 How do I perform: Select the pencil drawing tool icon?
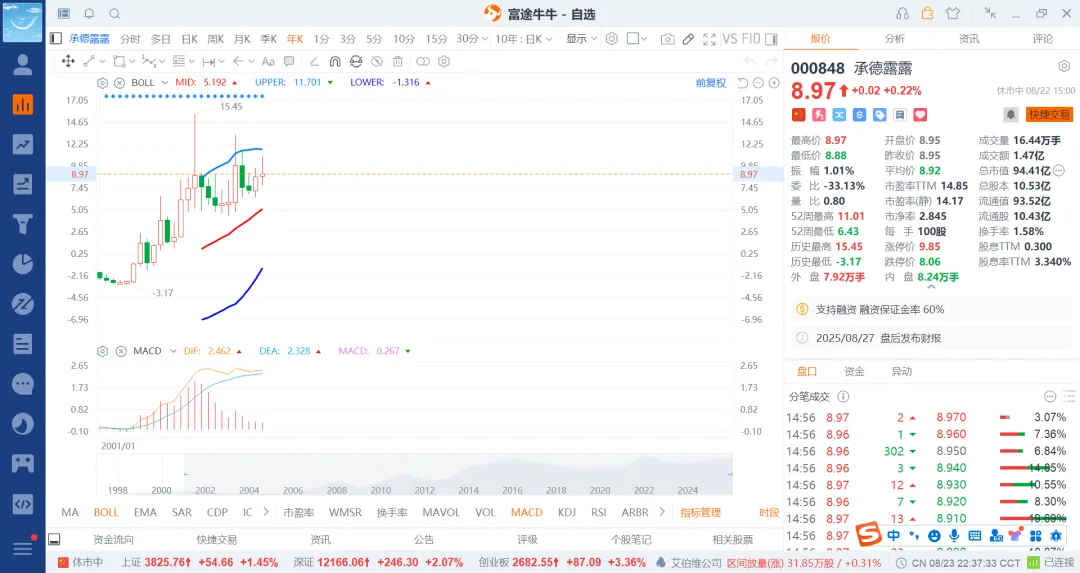point(688,39)
